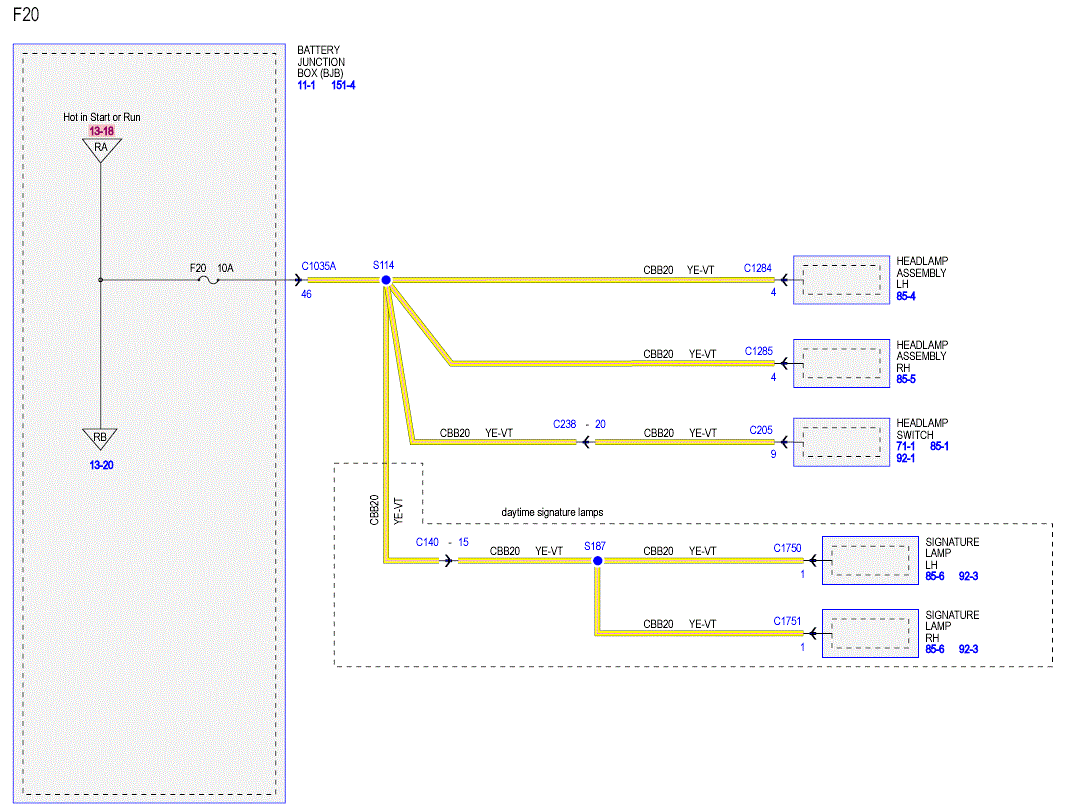Select the Signature Lamp RH component box
1065x809 pixels.
point(870,633)
